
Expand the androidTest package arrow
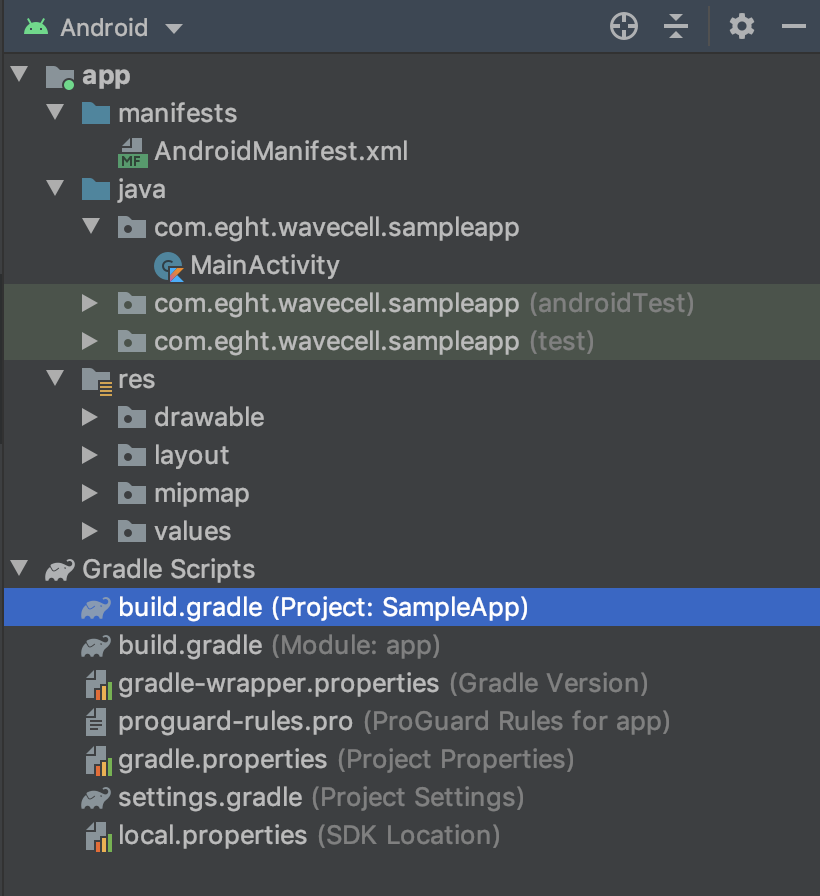[91, 303]
